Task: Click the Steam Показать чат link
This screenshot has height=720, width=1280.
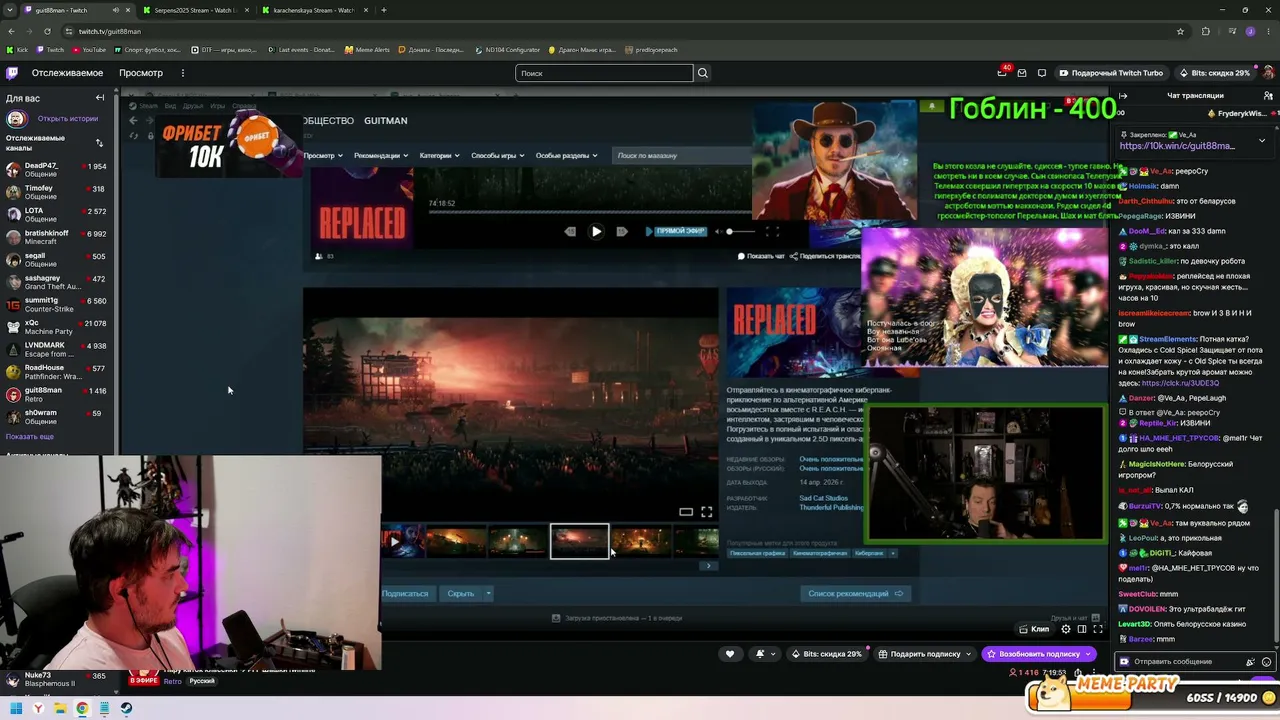Action: tap(761, 256)
